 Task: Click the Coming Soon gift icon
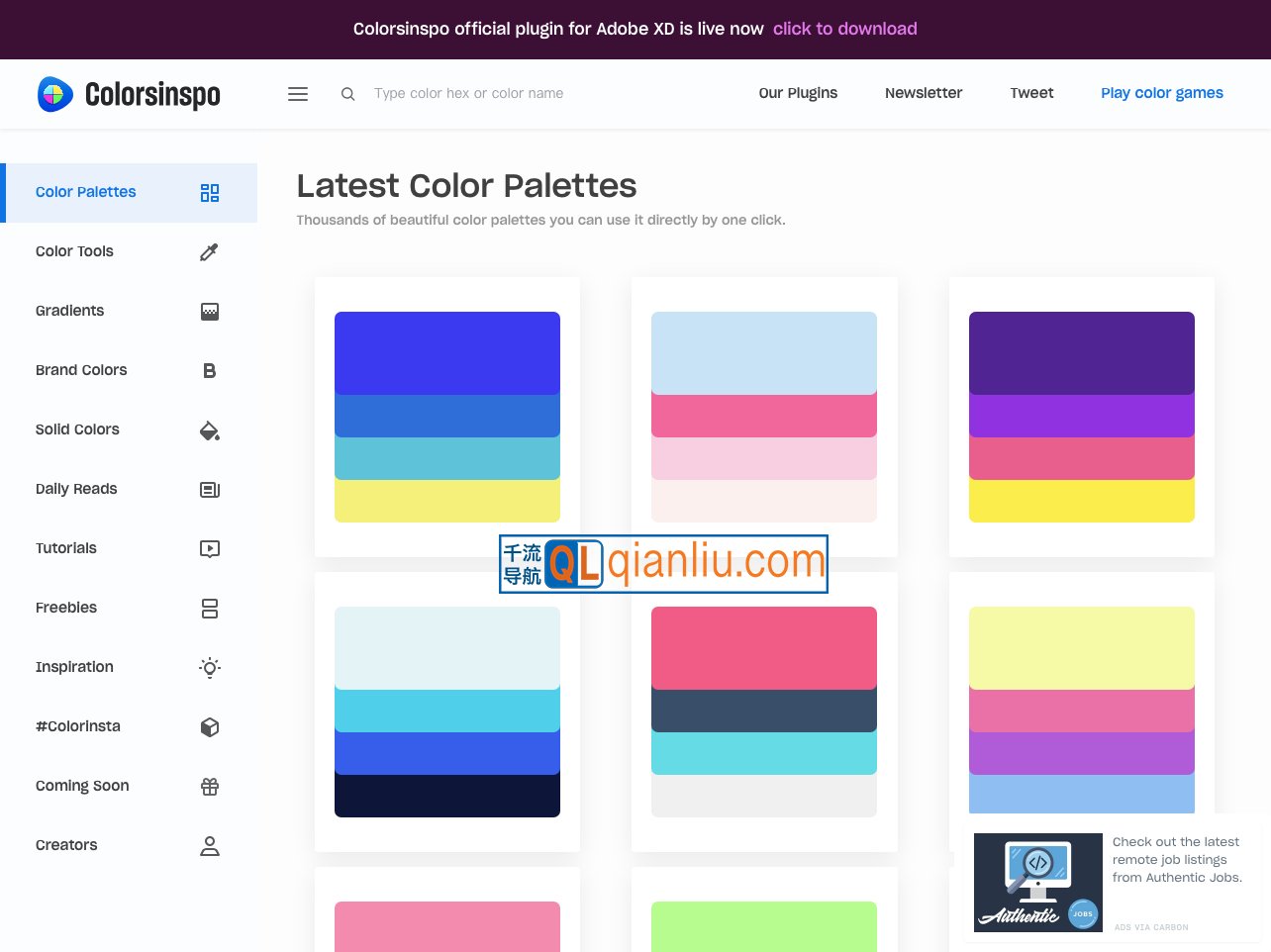click(x=209, y=786)
